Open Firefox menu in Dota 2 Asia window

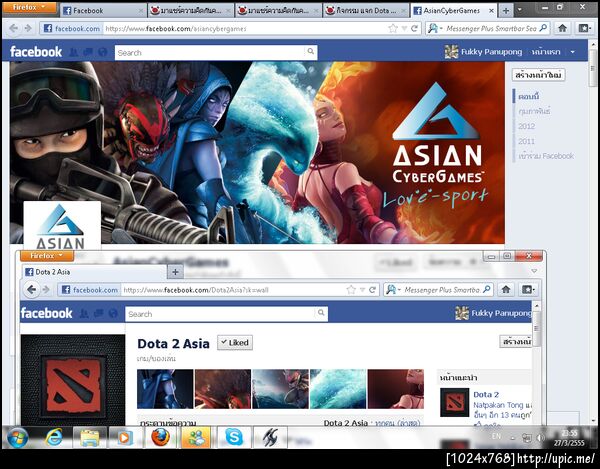47,256
